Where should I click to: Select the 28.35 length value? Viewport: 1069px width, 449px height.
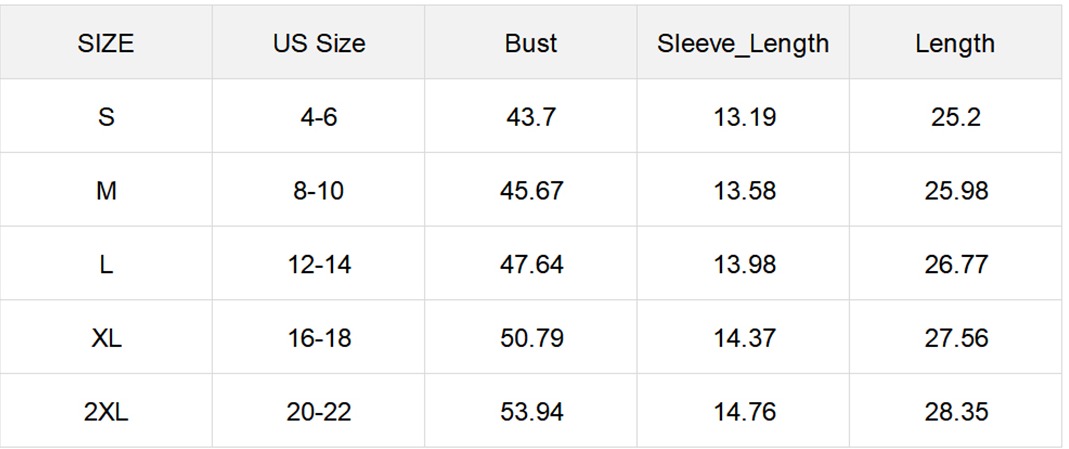click(956, 412)
